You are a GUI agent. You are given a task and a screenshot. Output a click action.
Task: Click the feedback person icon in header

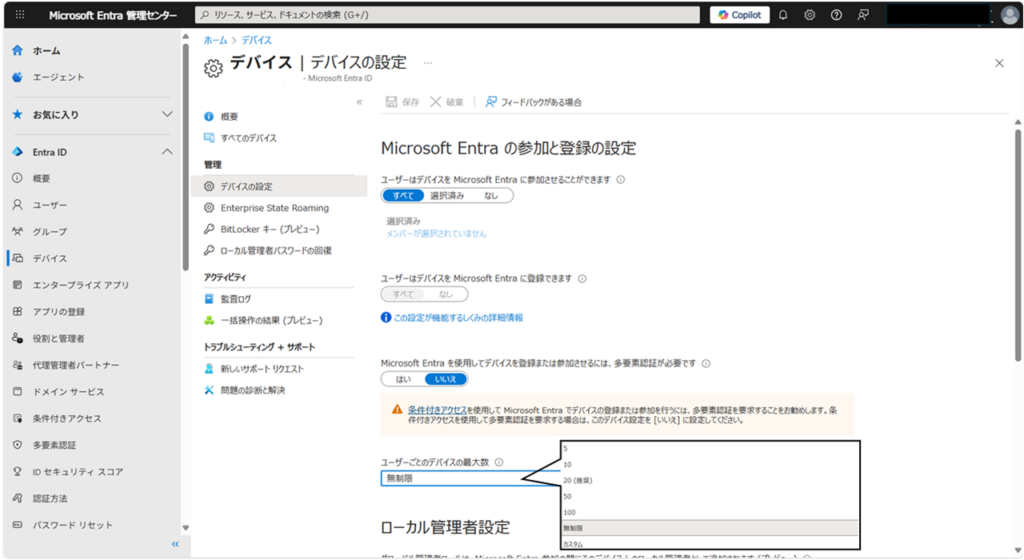pyautogui.click(x=863, y=15)
